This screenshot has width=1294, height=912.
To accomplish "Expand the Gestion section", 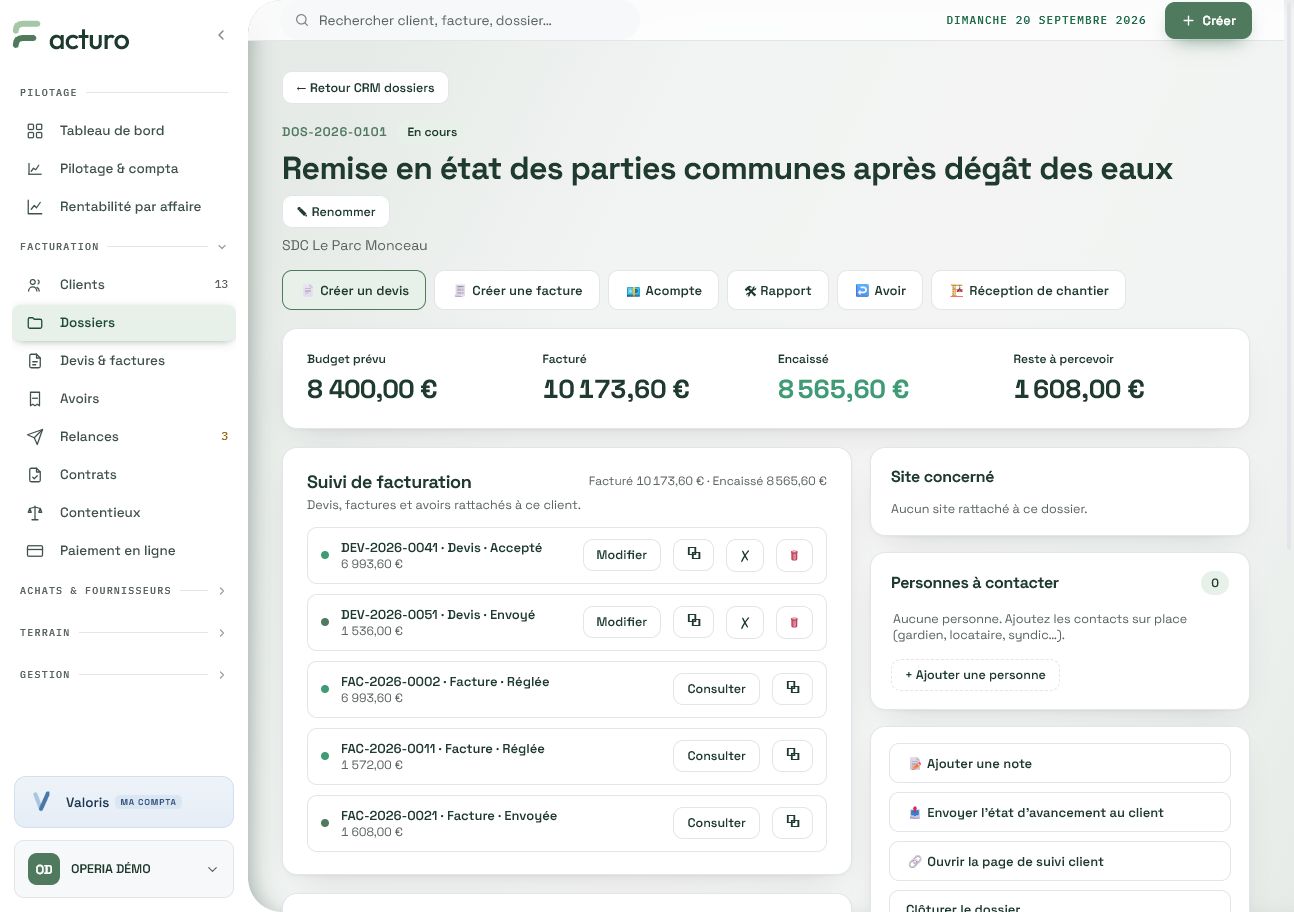I will 222,675.
